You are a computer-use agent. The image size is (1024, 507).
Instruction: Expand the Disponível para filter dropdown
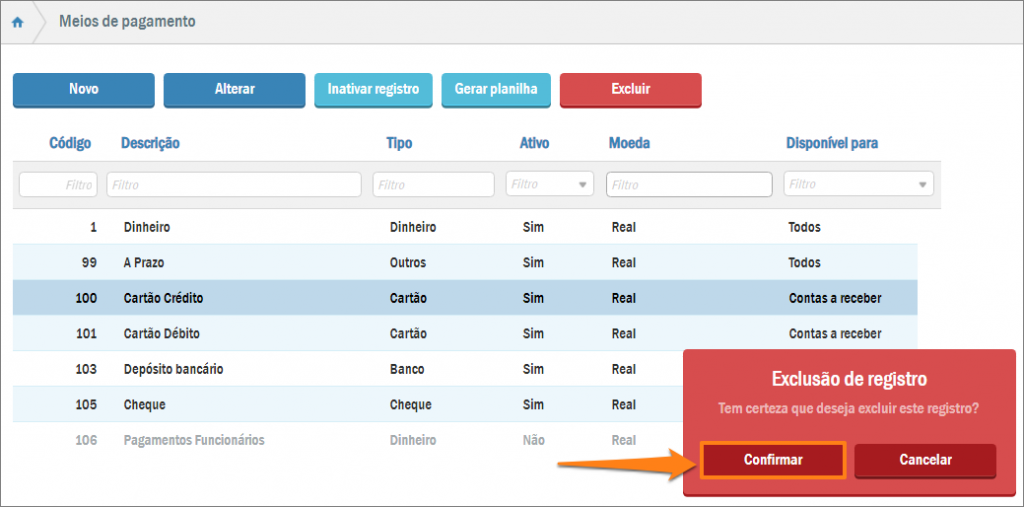pos(858,184)
